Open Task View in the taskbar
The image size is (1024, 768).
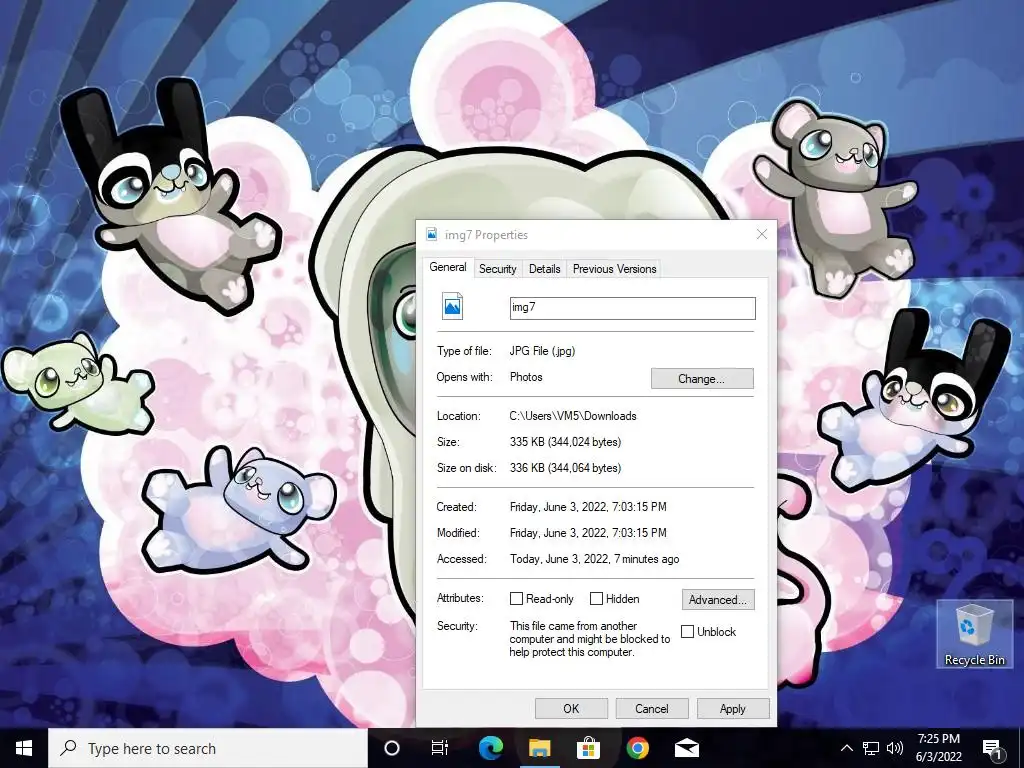(440, 748)
